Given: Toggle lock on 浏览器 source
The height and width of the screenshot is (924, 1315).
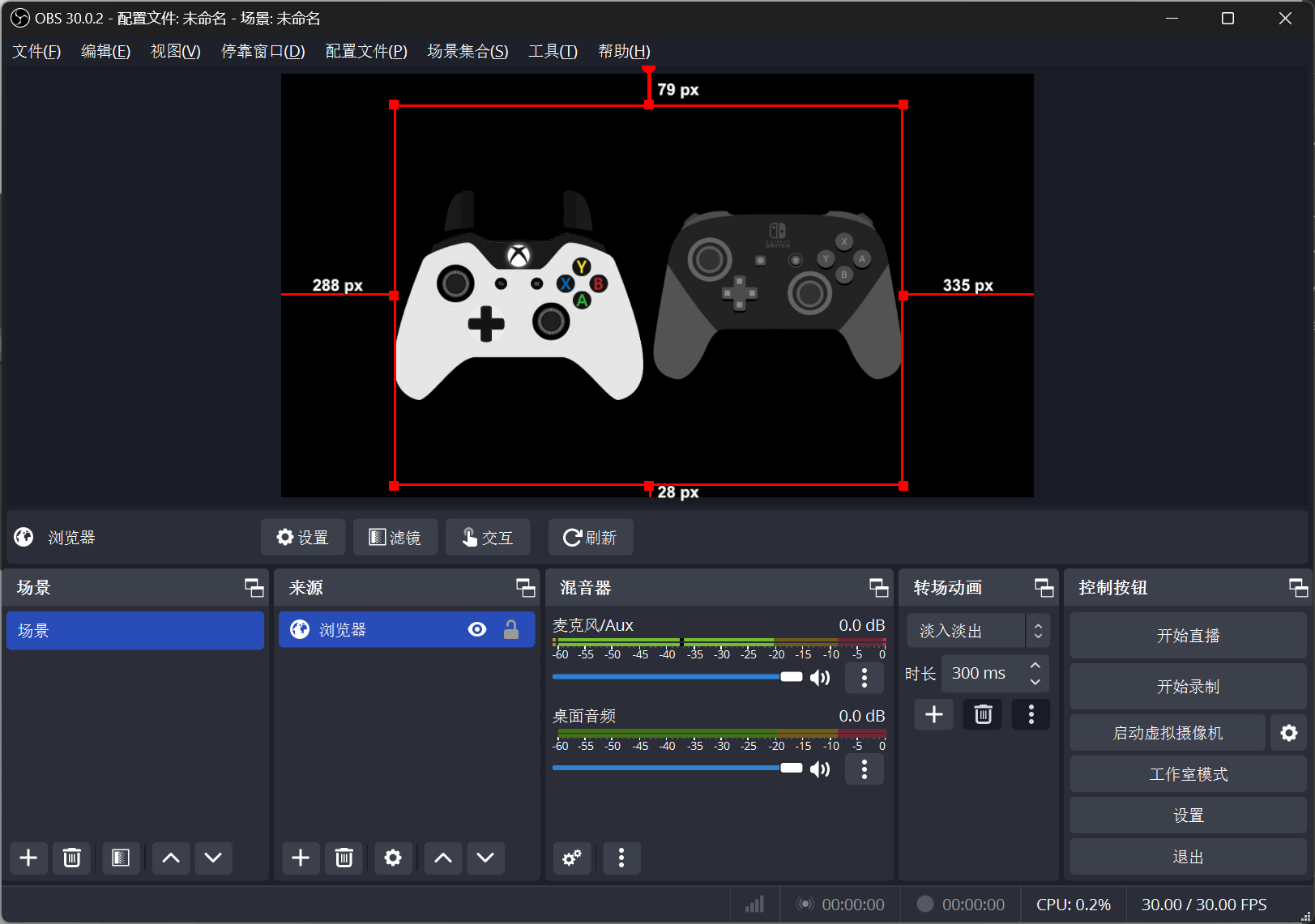Looking at the screenshot, I should click(x=511, y=629).
